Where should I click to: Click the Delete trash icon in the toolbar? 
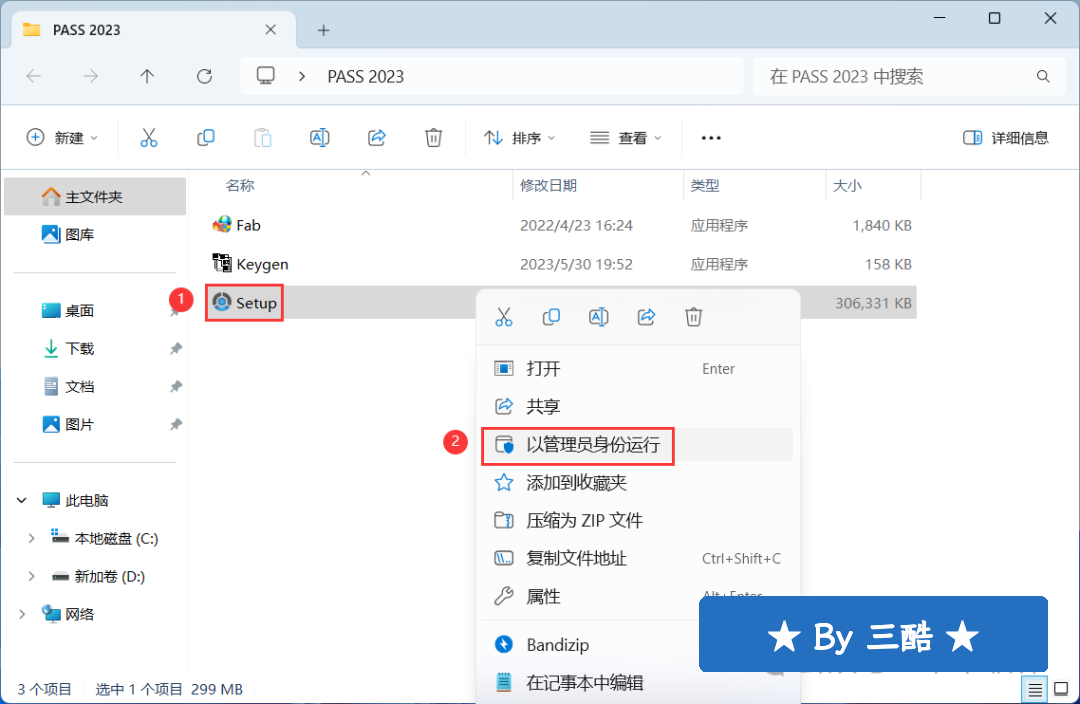433,138
